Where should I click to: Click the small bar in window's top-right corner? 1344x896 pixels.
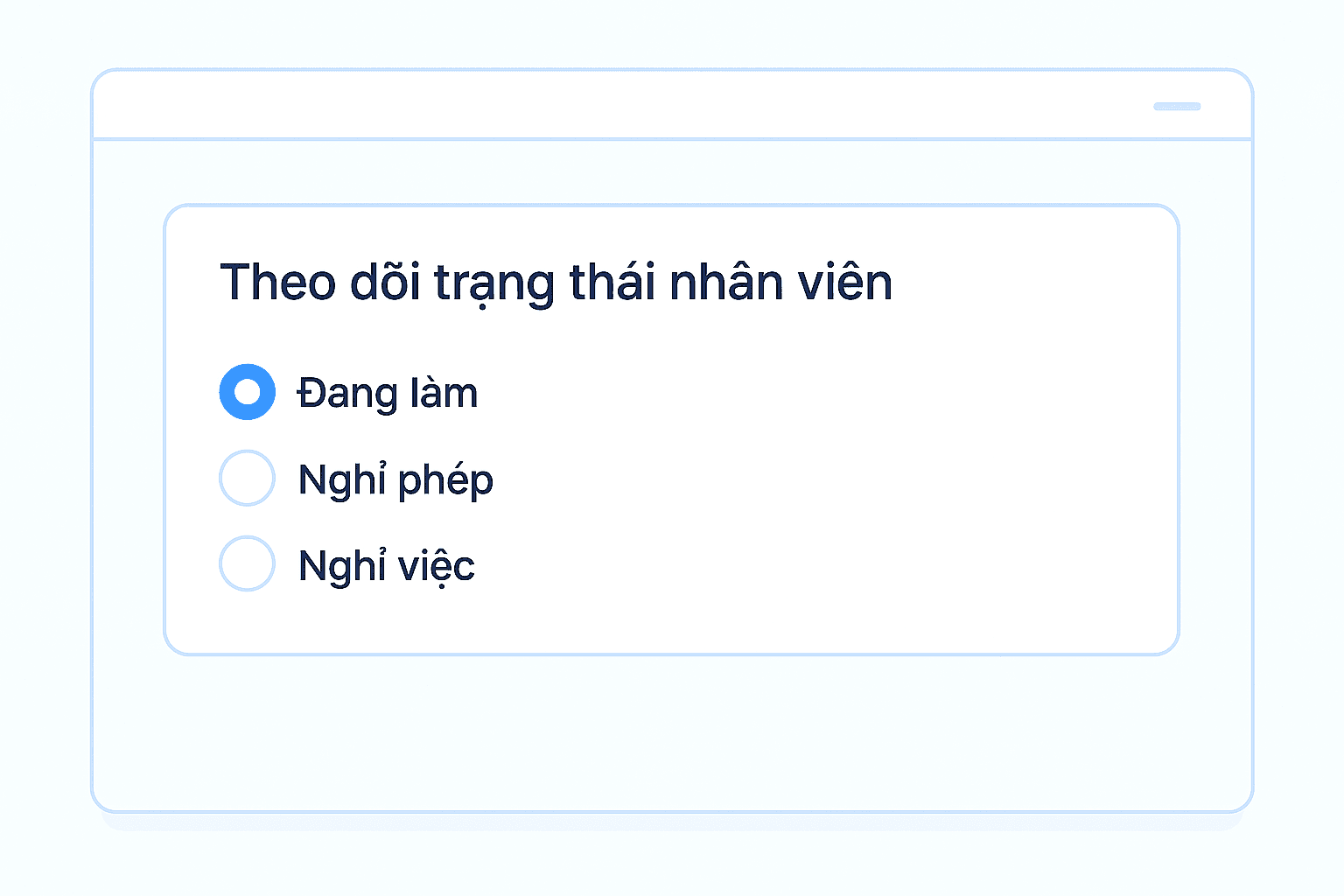tap(1176, 107)
